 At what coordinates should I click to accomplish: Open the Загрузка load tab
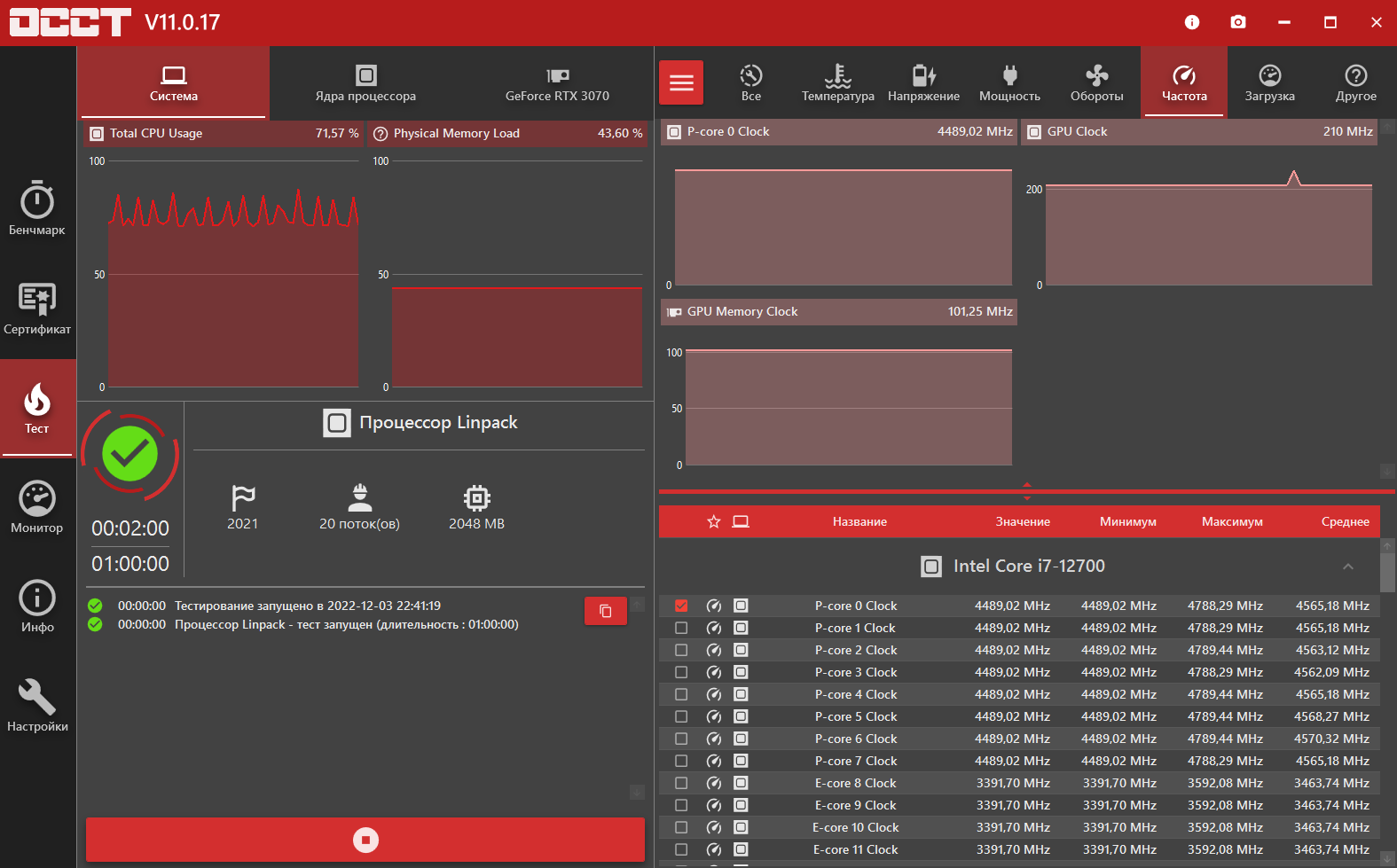[1270, 82]
